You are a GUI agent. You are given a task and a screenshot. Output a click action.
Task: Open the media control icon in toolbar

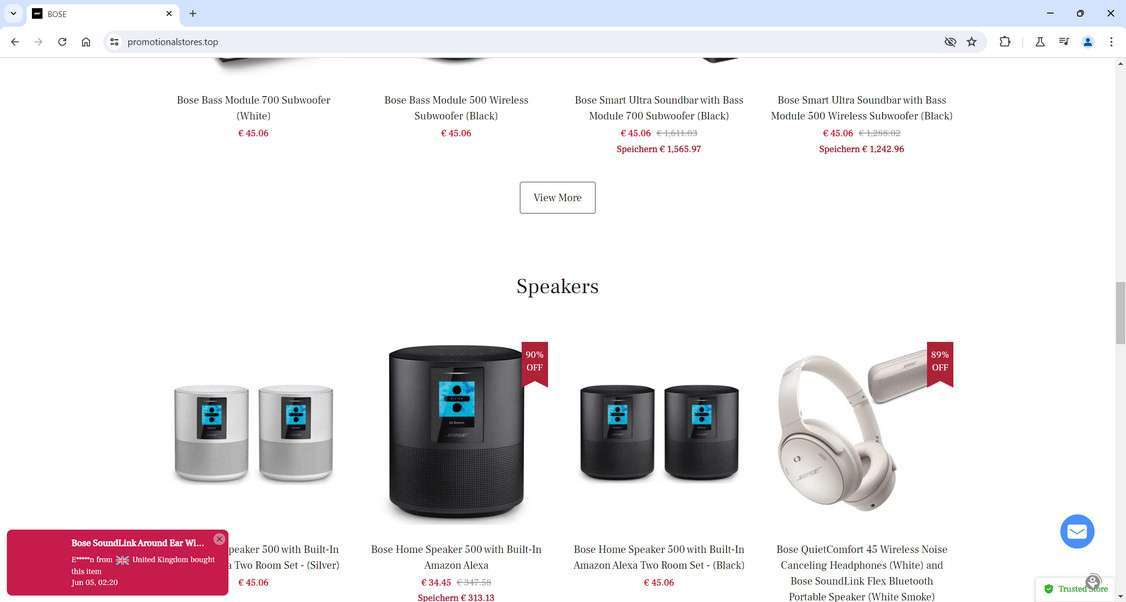(1064, 42)
